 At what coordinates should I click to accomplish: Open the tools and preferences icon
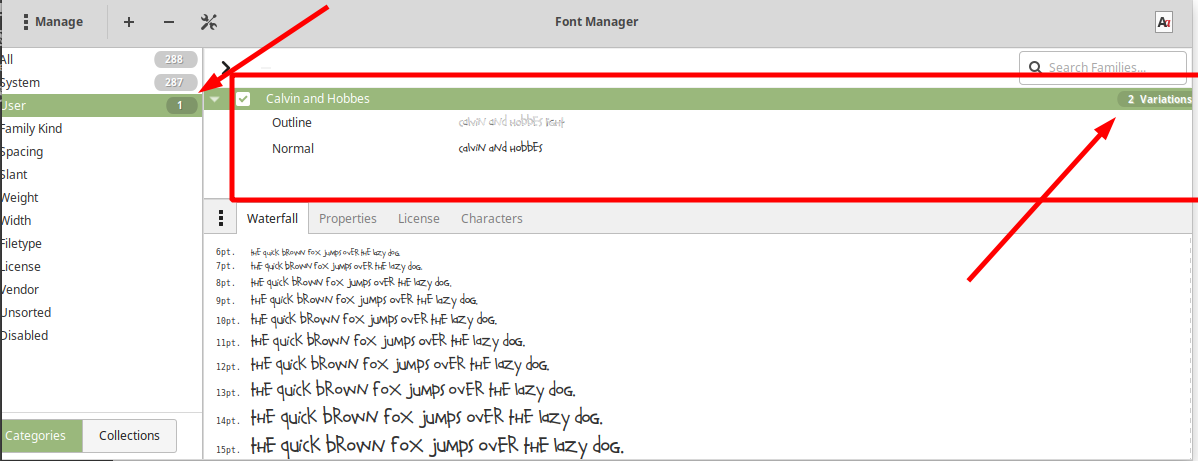(209, 22)
